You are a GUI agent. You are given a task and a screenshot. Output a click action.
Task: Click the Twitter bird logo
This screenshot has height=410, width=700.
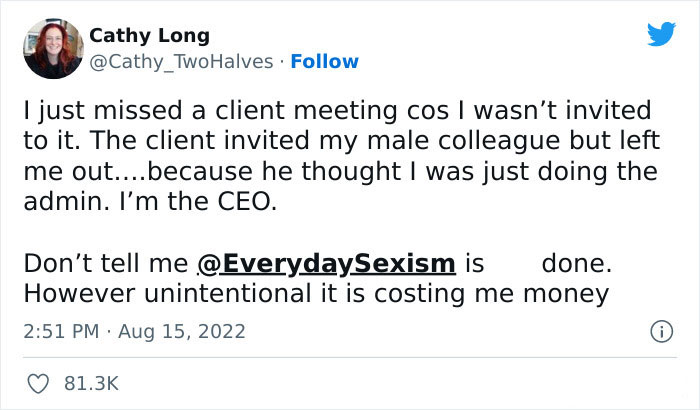(661, 34)
